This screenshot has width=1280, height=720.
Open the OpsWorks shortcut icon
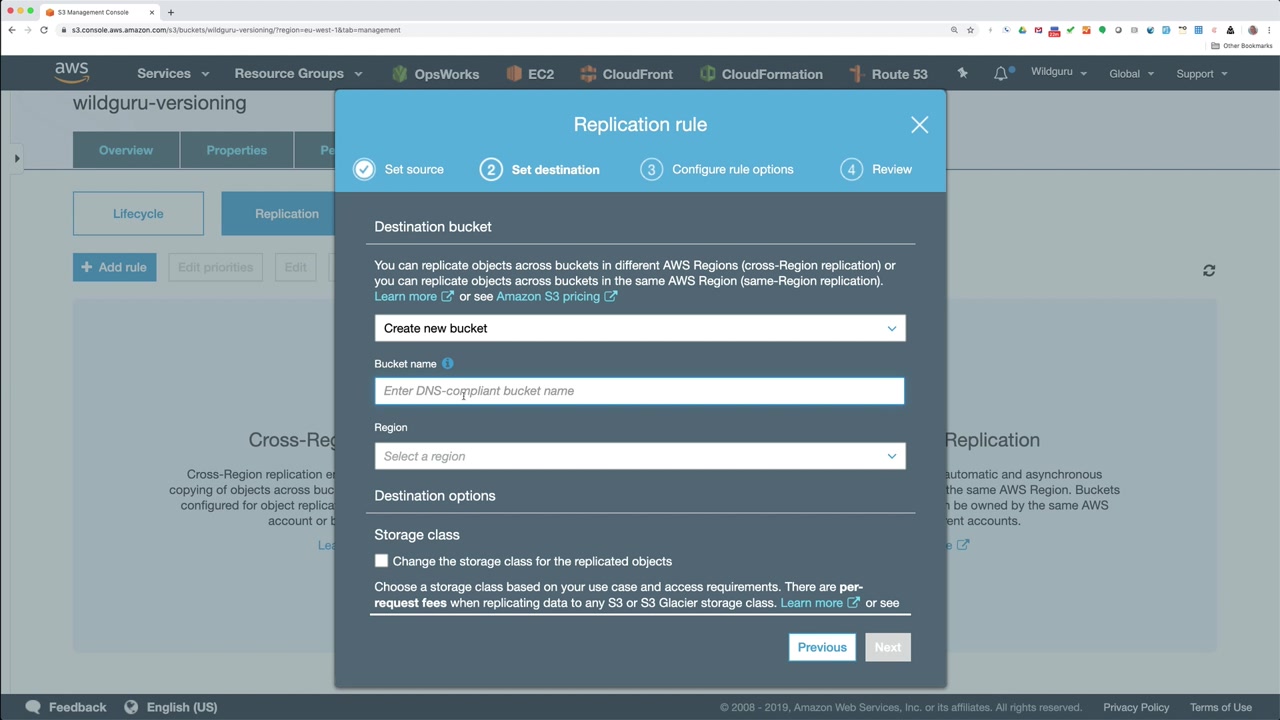(x=400, y=74)
